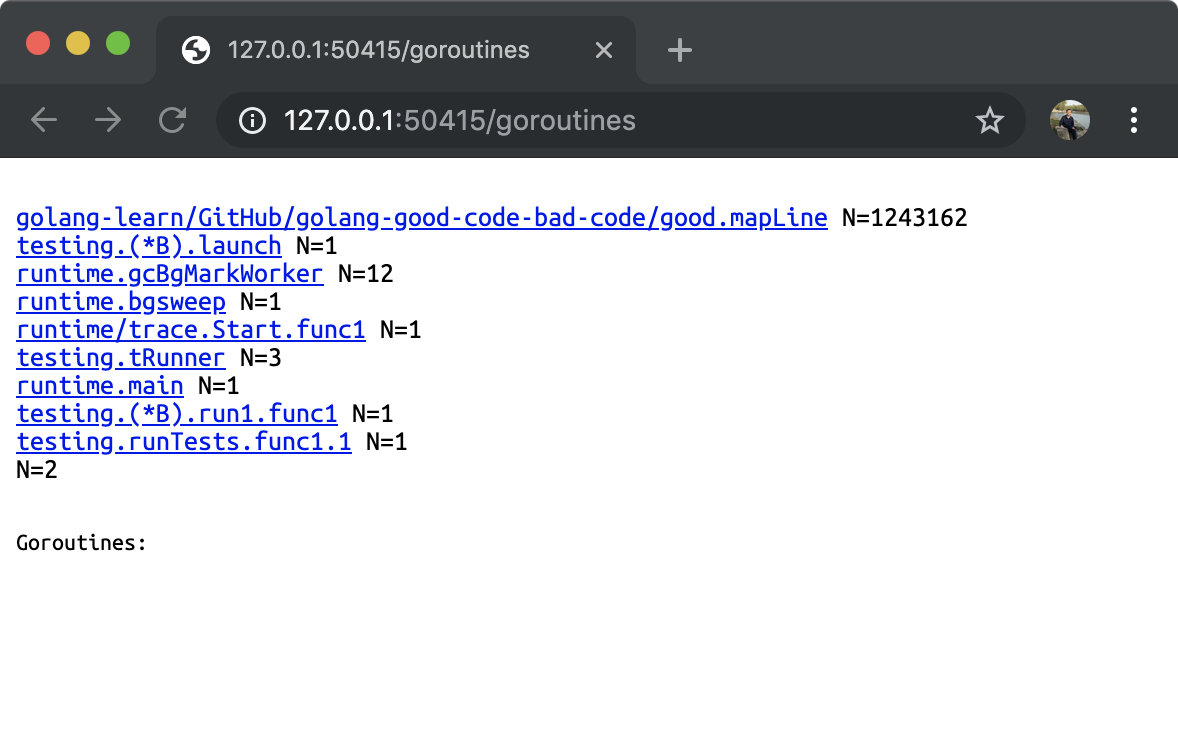The height and width of the screenshot is (750, 1178).
Task: Open the runtime.main link
Action: [x=99, y=385]
